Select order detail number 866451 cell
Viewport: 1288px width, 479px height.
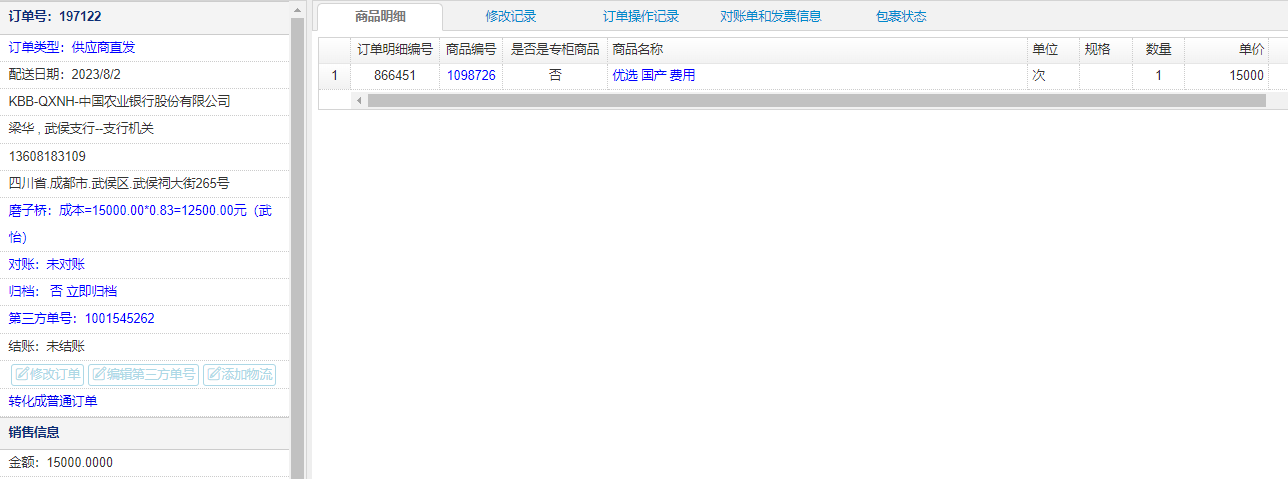coord(395,75)
